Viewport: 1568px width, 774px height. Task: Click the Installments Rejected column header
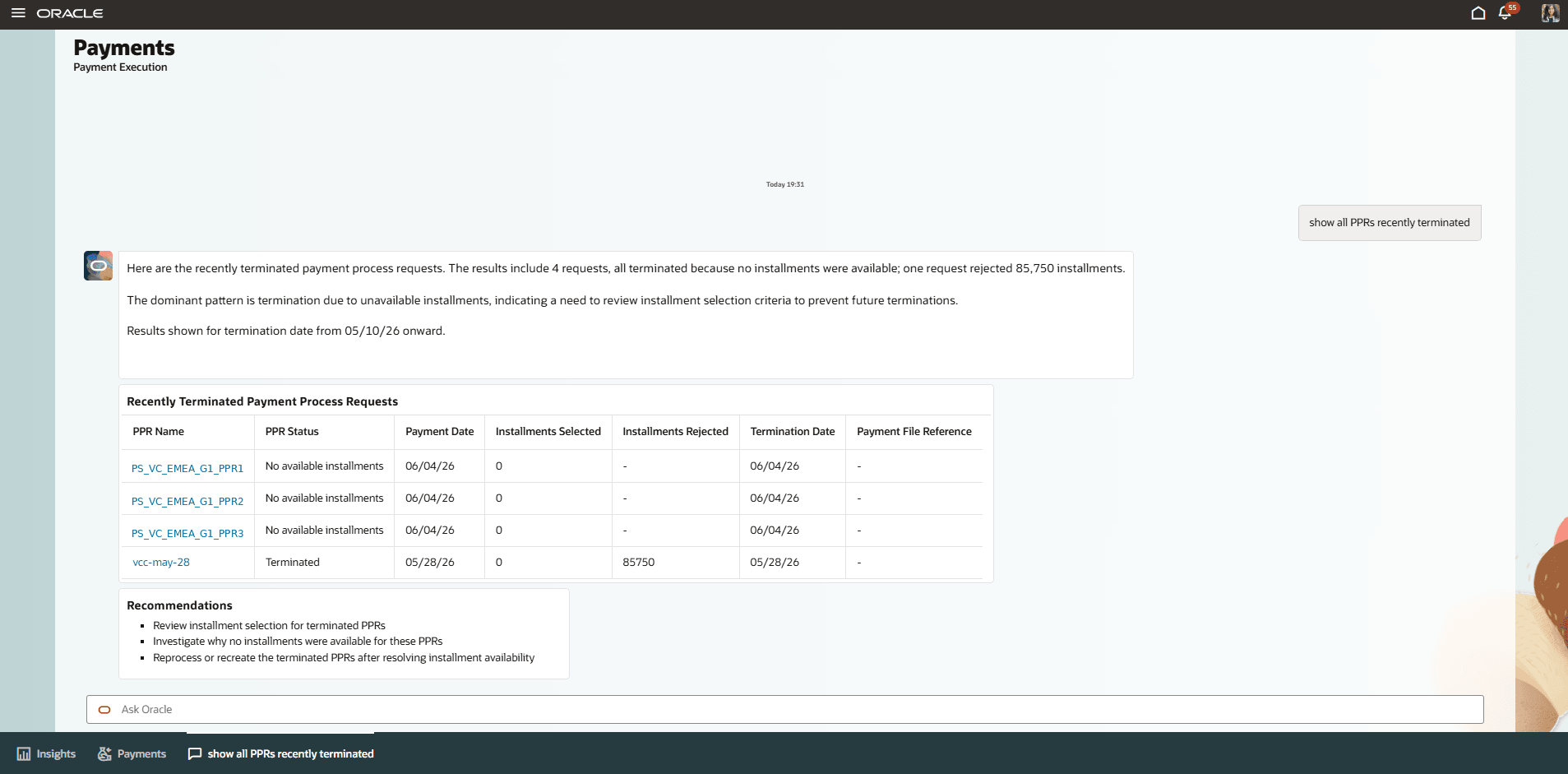point(676,432)
